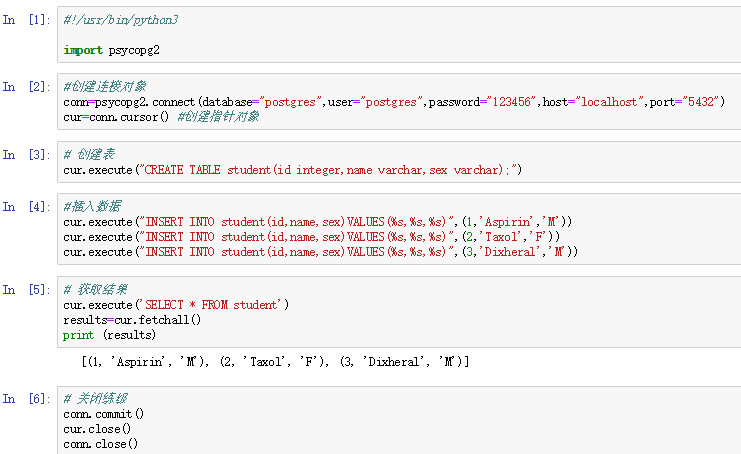Click the psycopg2.connect line in cell 2
The image size is (741, 454).
[394, 102]
